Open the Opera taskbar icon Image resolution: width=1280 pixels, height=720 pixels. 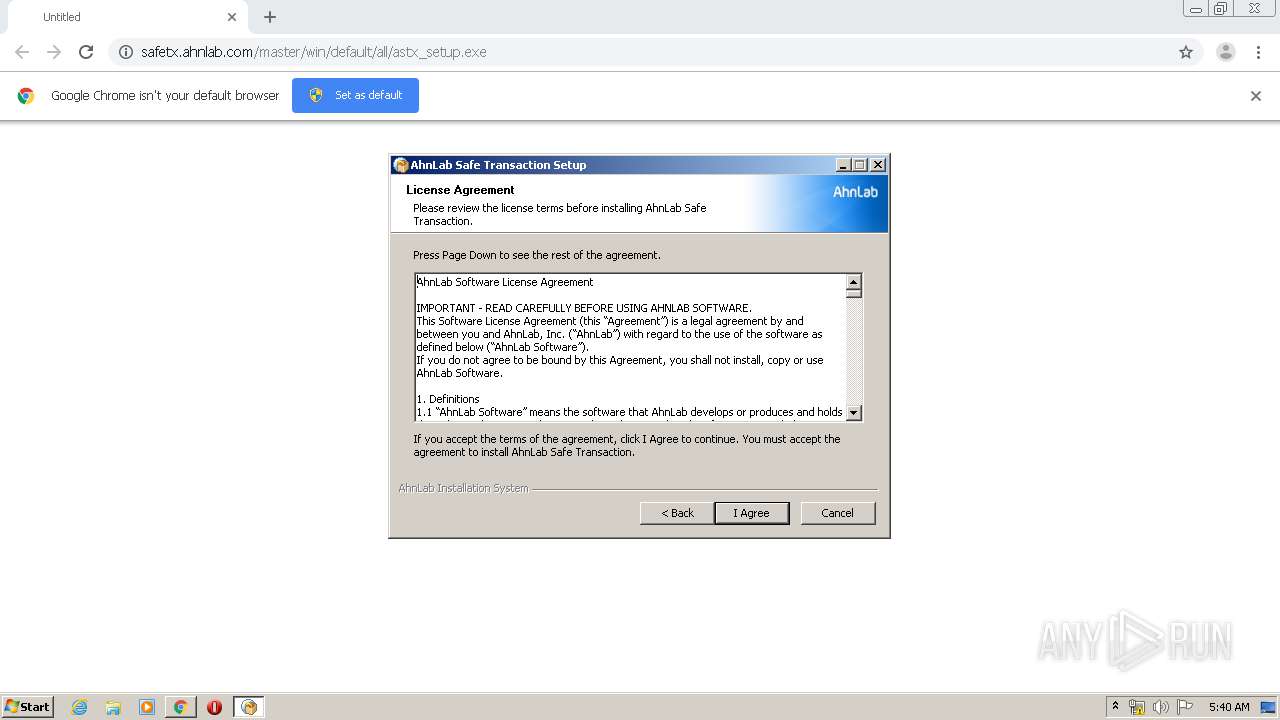[214, 707]
